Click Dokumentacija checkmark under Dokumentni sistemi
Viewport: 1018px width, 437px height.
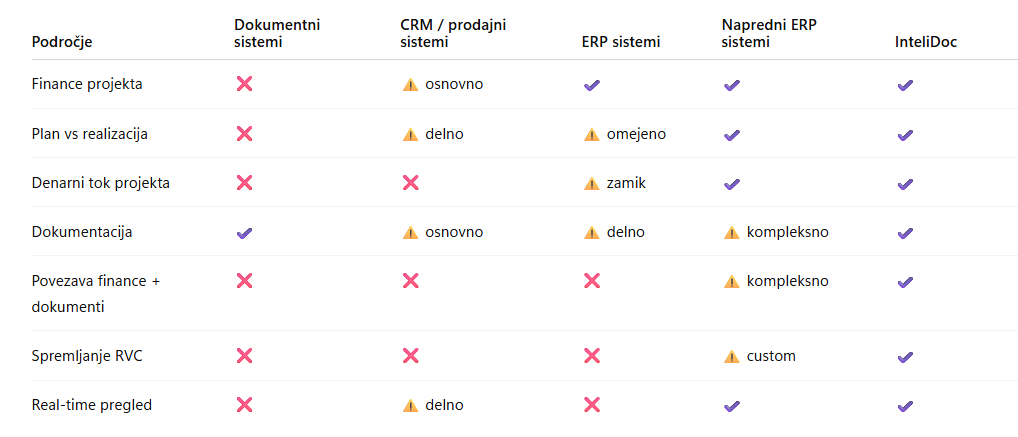pos(244,232)
